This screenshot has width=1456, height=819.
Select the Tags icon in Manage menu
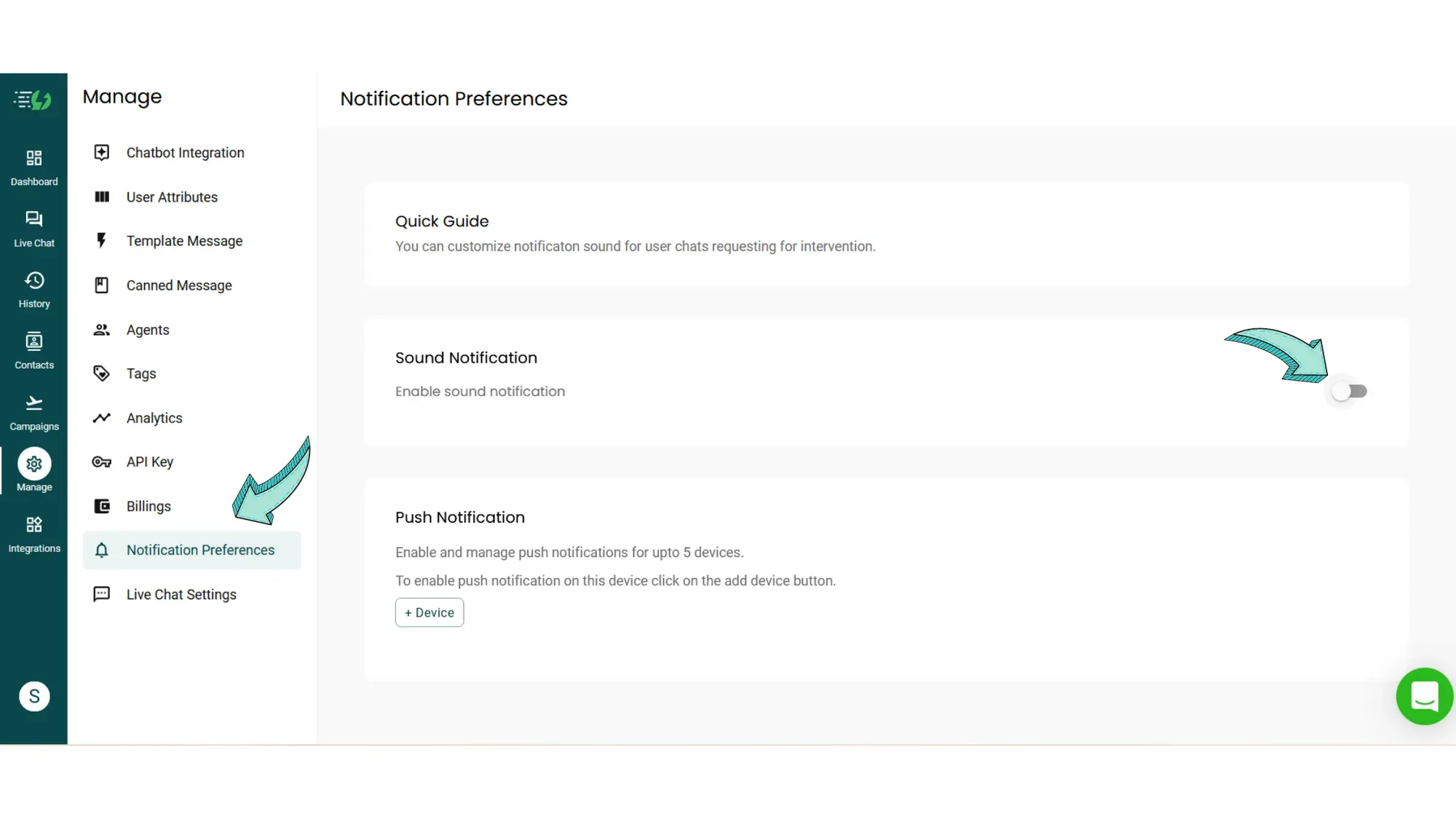pos(102,373)
